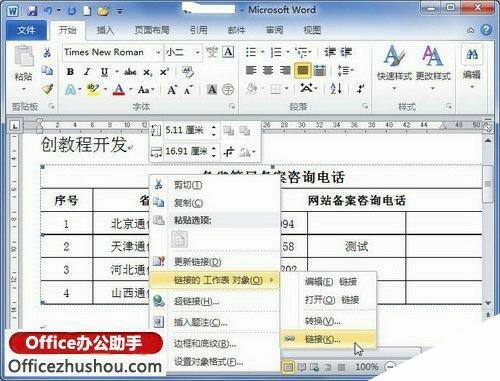
Task: Switch to the Insert tab
Action: [x=105, y=30]
